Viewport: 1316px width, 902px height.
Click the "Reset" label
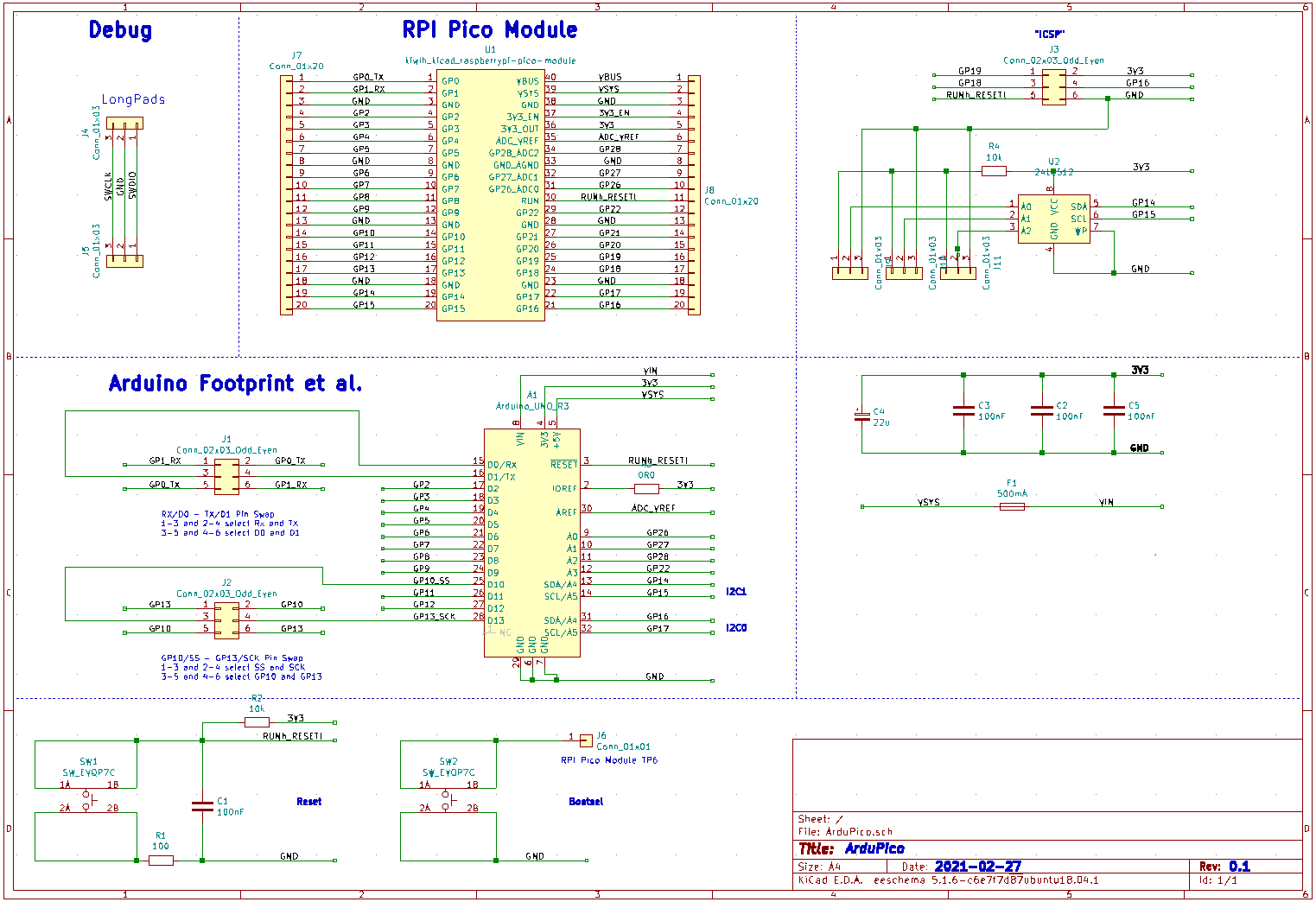pos(308,802)
